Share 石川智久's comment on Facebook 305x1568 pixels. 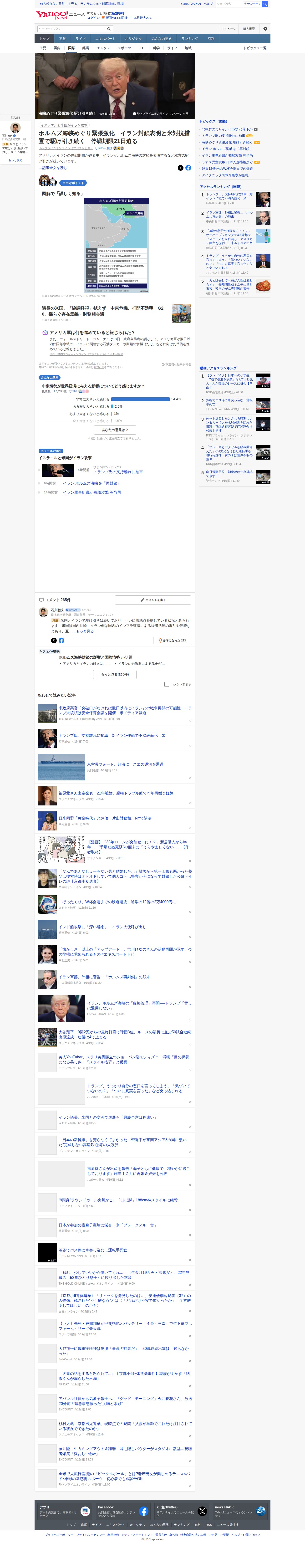61,640
